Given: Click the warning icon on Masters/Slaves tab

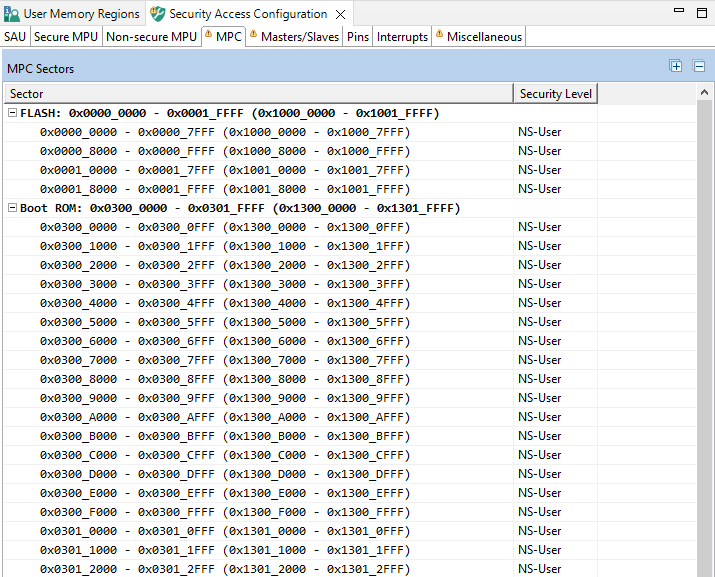Looking at the screenshot, I should pos(254,36).
